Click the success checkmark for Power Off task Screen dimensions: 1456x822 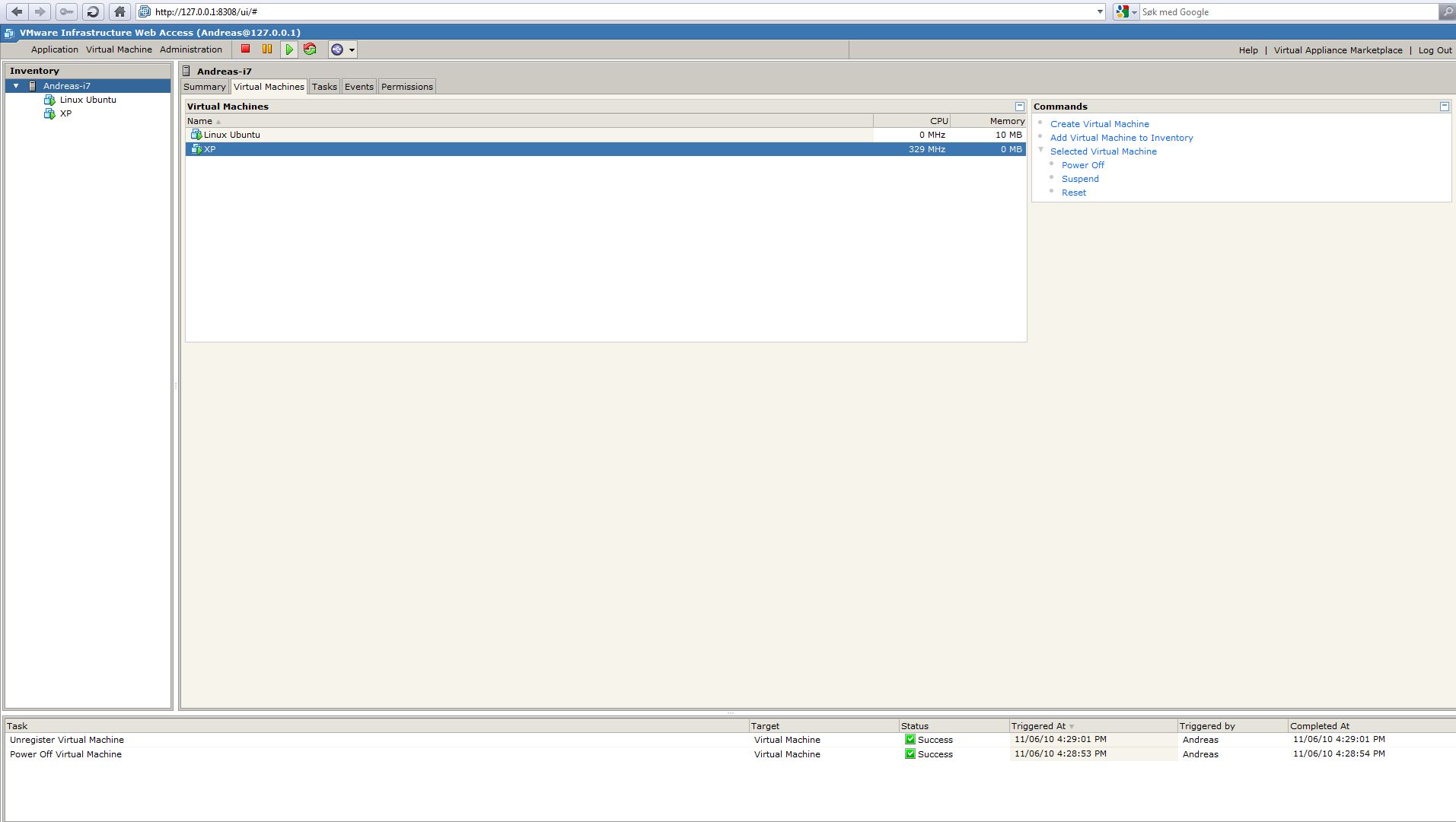point(910,753)
